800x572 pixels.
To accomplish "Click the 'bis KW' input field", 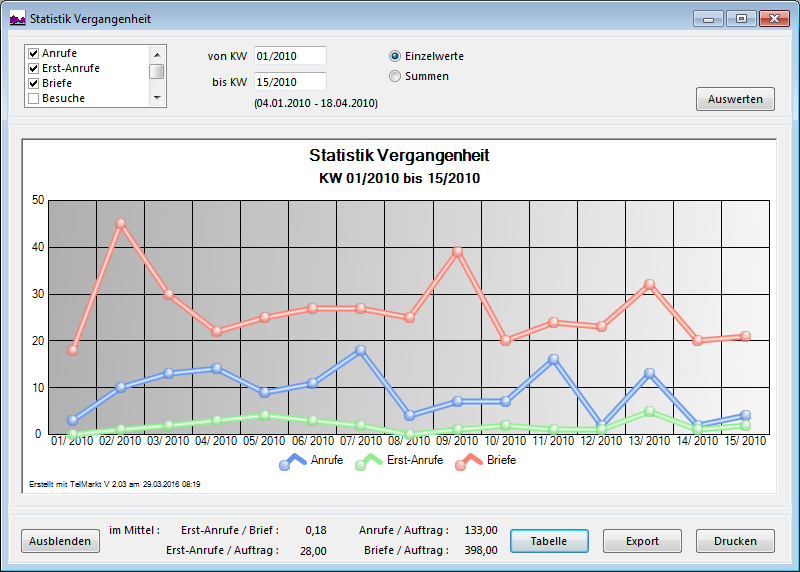I will point(289,82).
